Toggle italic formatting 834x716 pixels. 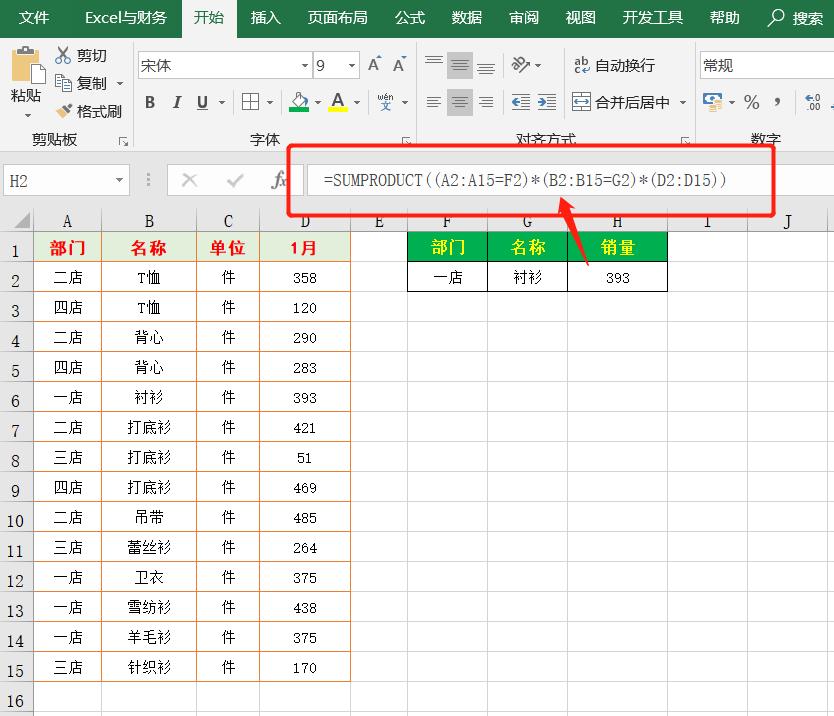pyautogui.click(x=176, y=103)
